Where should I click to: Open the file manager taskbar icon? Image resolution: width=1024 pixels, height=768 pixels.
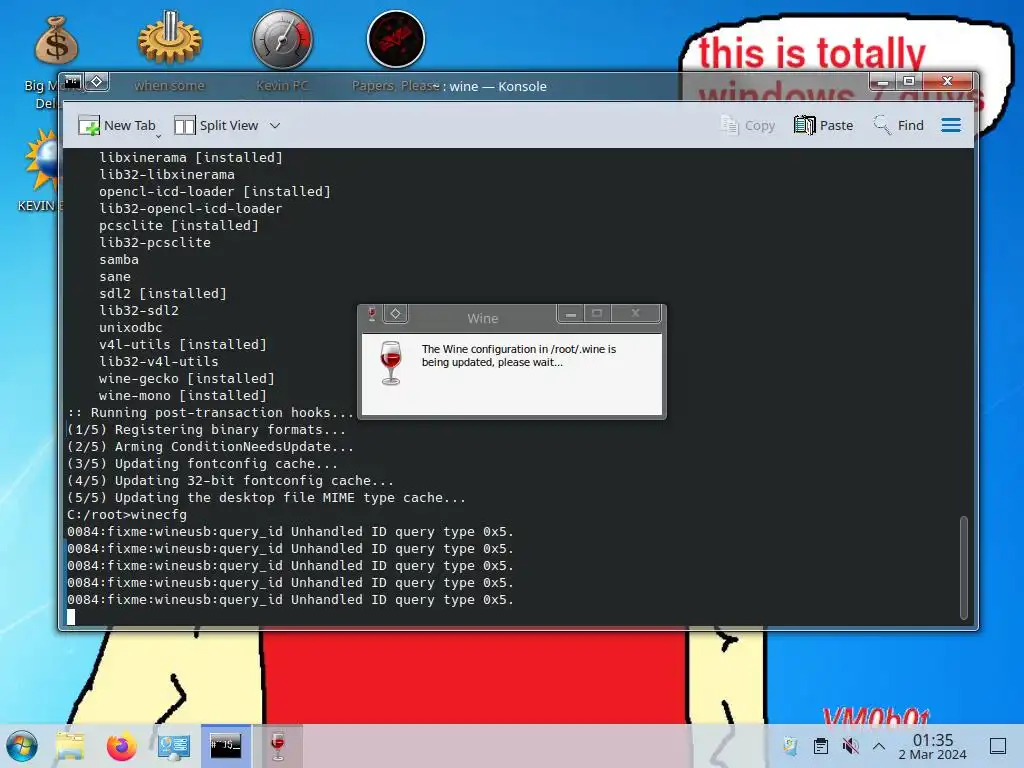[70, 746]
